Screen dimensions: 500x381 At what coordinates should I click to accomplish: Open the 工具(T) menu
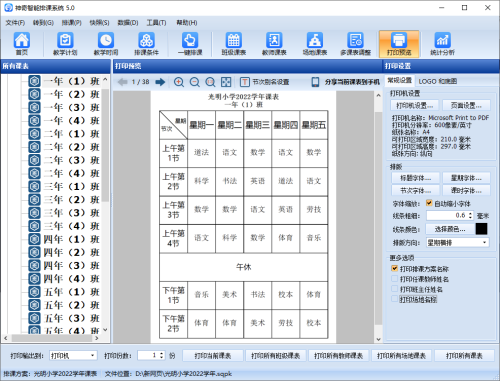point(156,23)
